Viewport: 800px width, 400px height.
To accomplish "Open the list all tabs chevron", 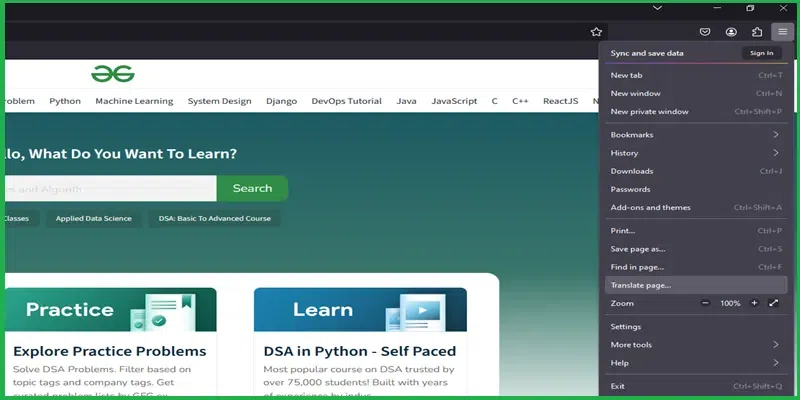I will pyautogui.click(x=657, y=8).
